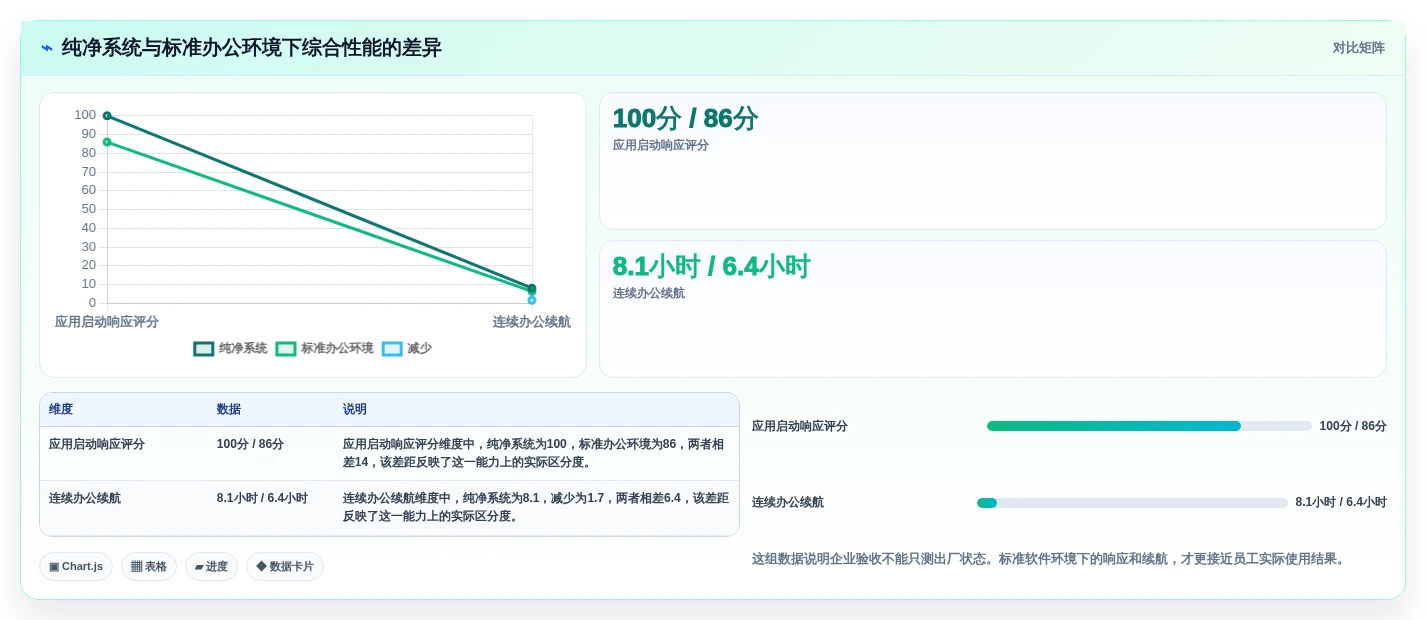Click the progress row label 连续办公续航
Screen dimensions: 1426x620
(x=788, y=503)
